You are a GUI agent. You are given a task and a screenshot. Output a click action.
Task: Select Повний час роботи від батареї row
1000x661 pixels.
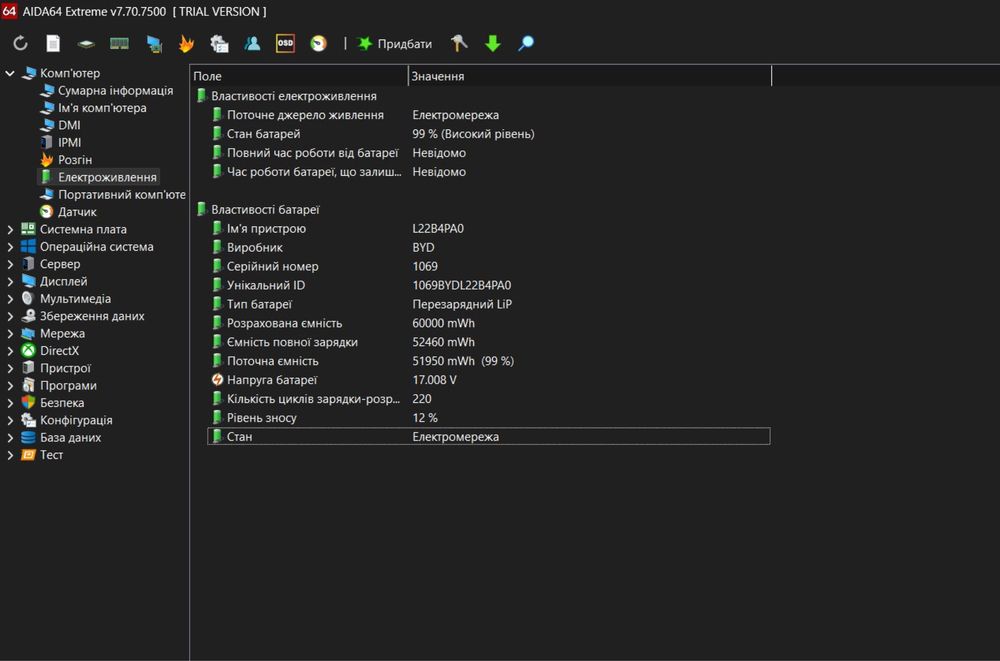(489, 152)
